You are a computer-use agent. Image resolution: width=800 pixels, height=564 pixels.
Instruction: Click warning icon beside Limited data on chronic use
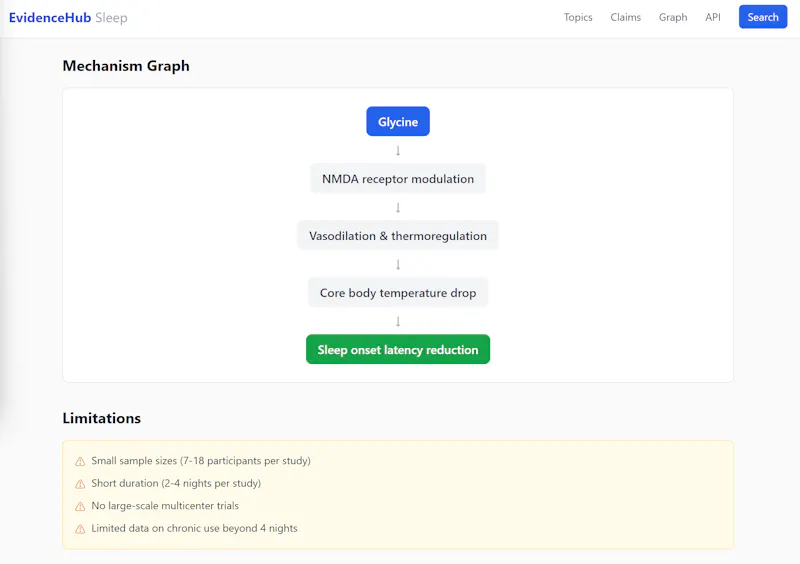click(x=80, y=529)
